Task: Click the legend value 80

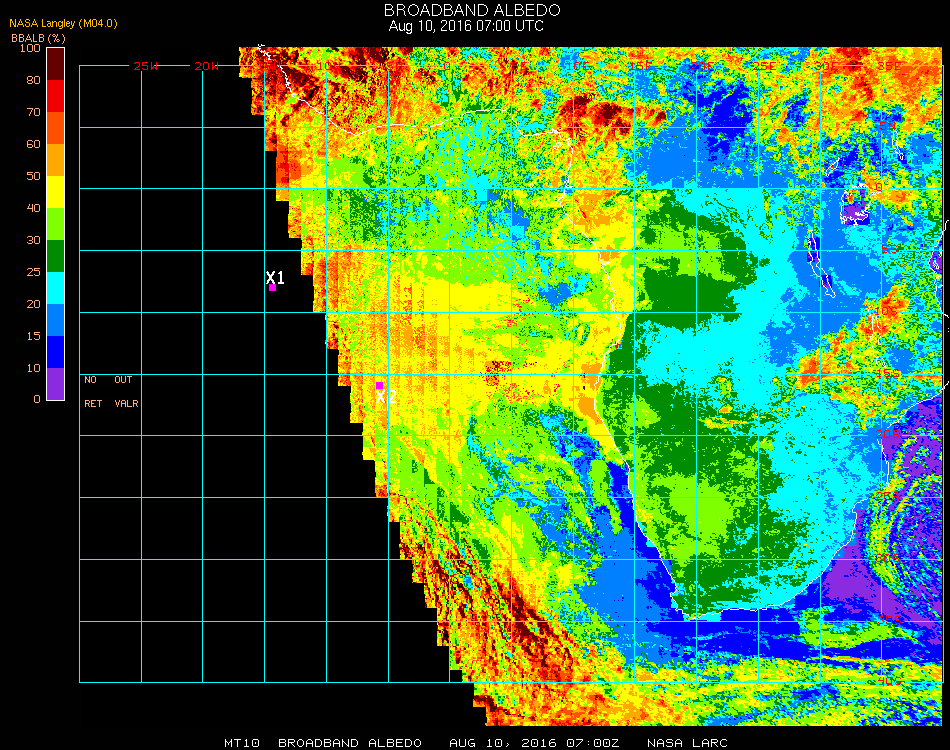Action: 33,80
